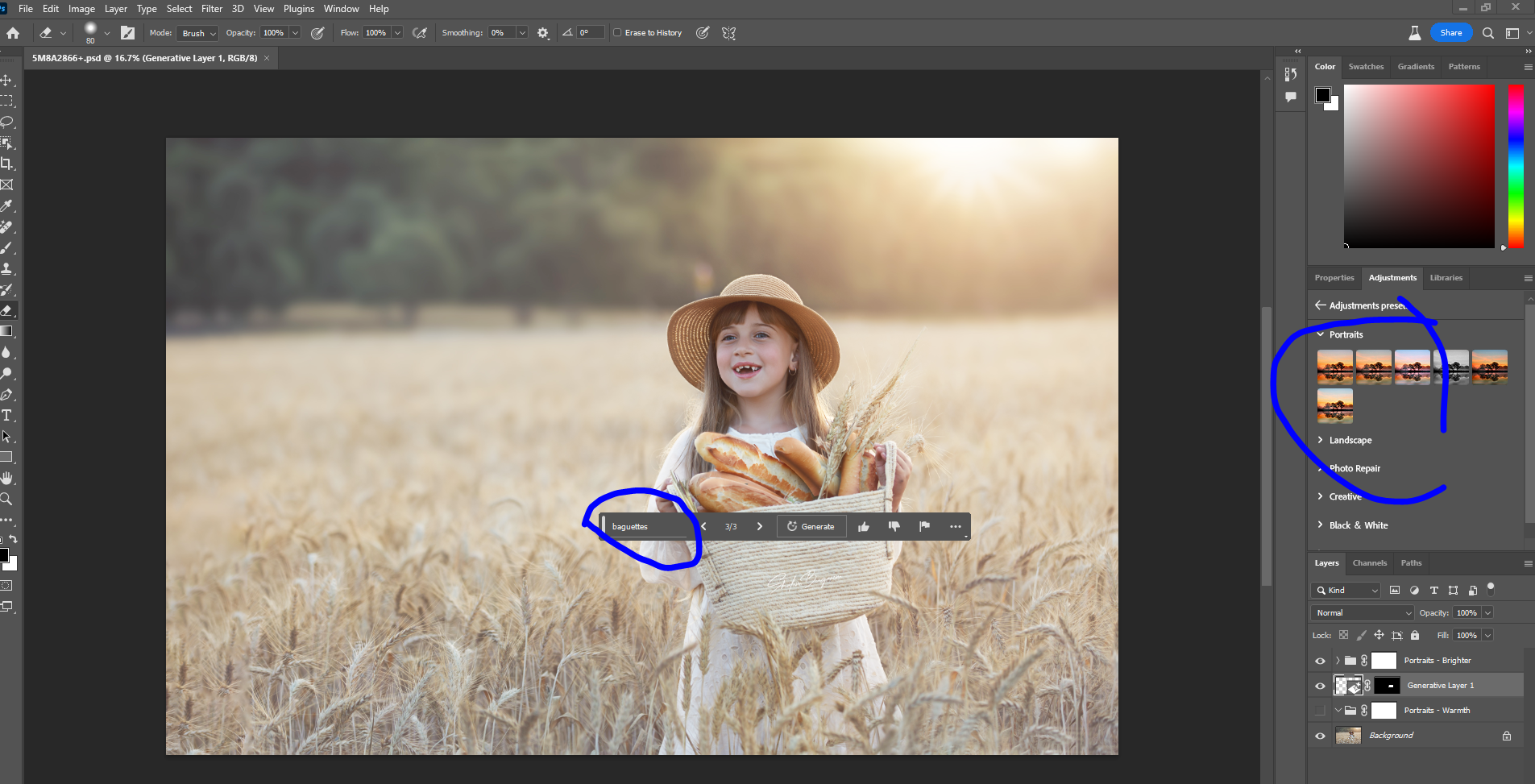Open the Flow dropdown
The height and width of the screenshot is (784, 1535).
pyautogui.click(x=397, y=33)
